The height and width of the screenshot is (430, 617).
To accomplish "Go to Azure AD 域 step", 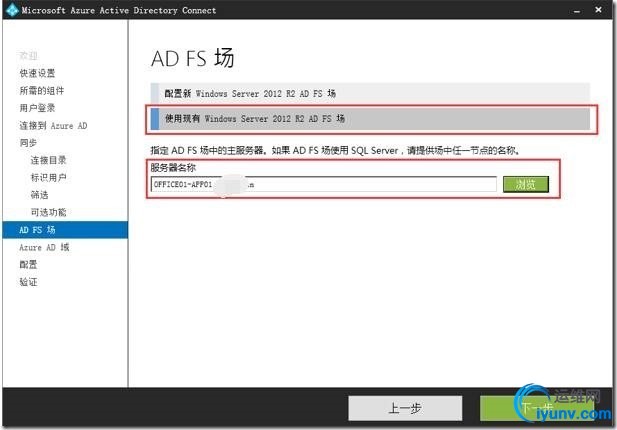I will coord(44,247).
